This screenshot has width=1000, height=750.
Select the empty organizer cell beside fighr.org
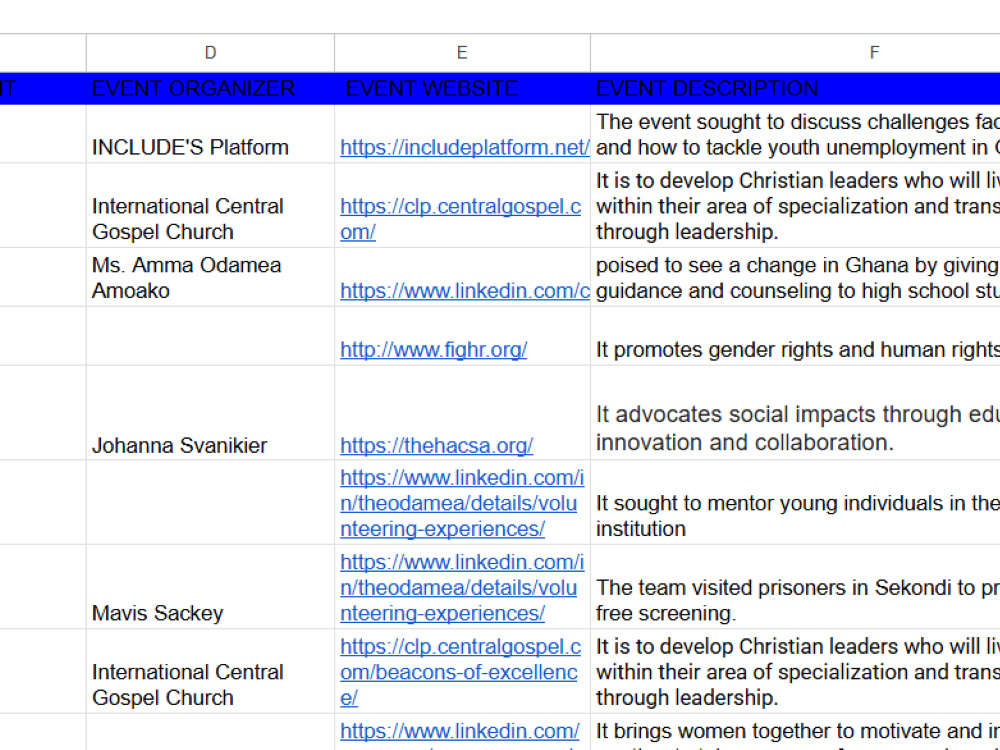(210, 336)
